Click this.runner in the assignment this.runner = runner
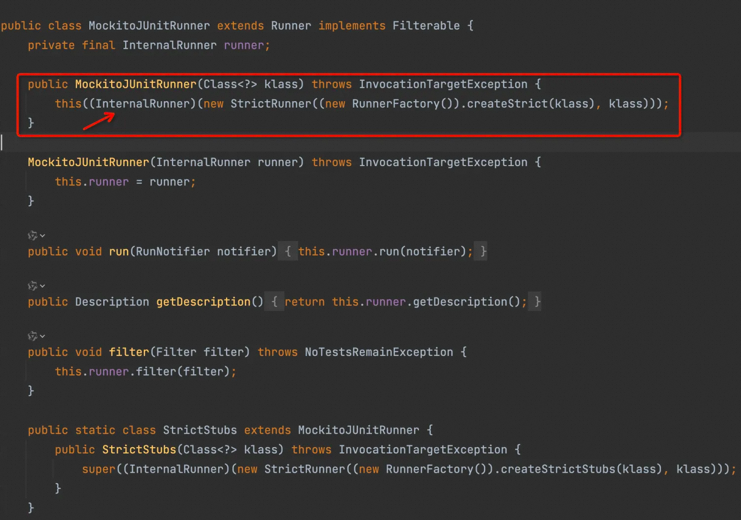Image resolution: width=741 pixels, height=520 pixels. tap(92, 182)
